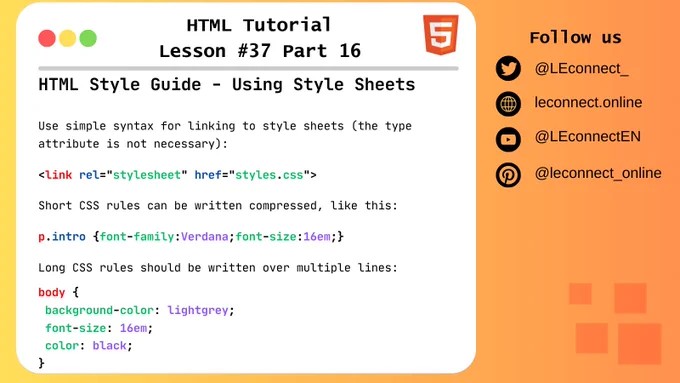
Task: Click the Twitter bird icon
Action: (x=508, y=69)
